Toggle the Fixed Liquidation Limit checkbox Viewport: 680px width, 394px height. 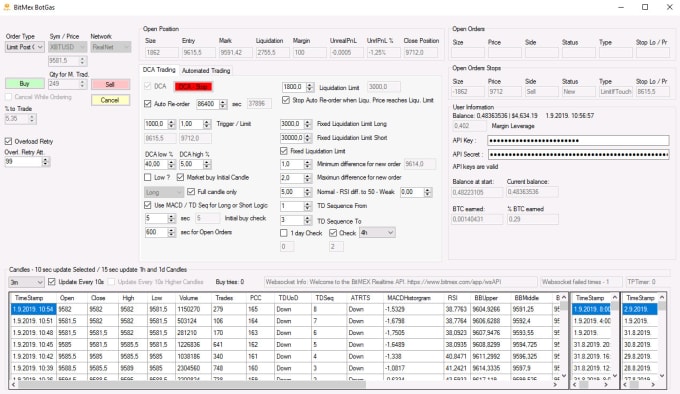coord(284,151)
